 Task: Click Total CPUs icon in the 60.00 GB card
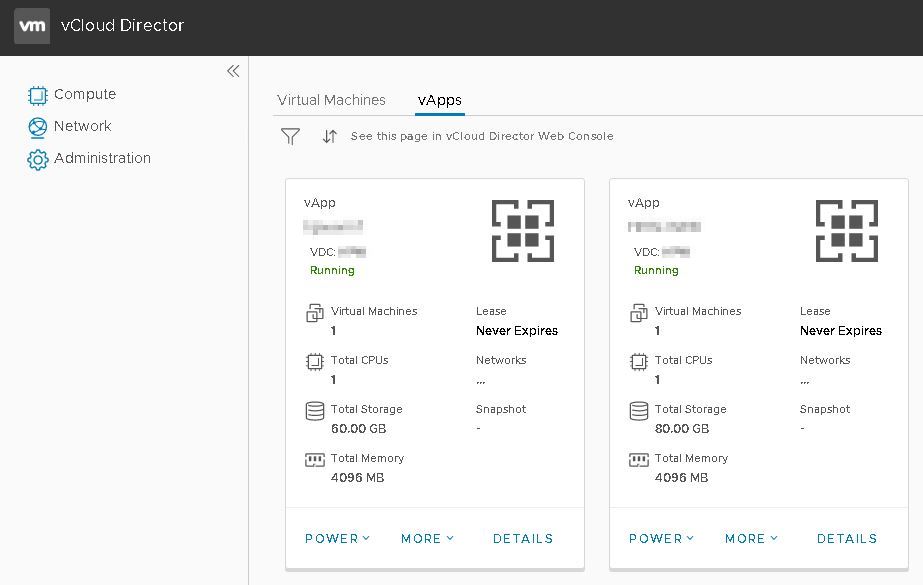315,361
